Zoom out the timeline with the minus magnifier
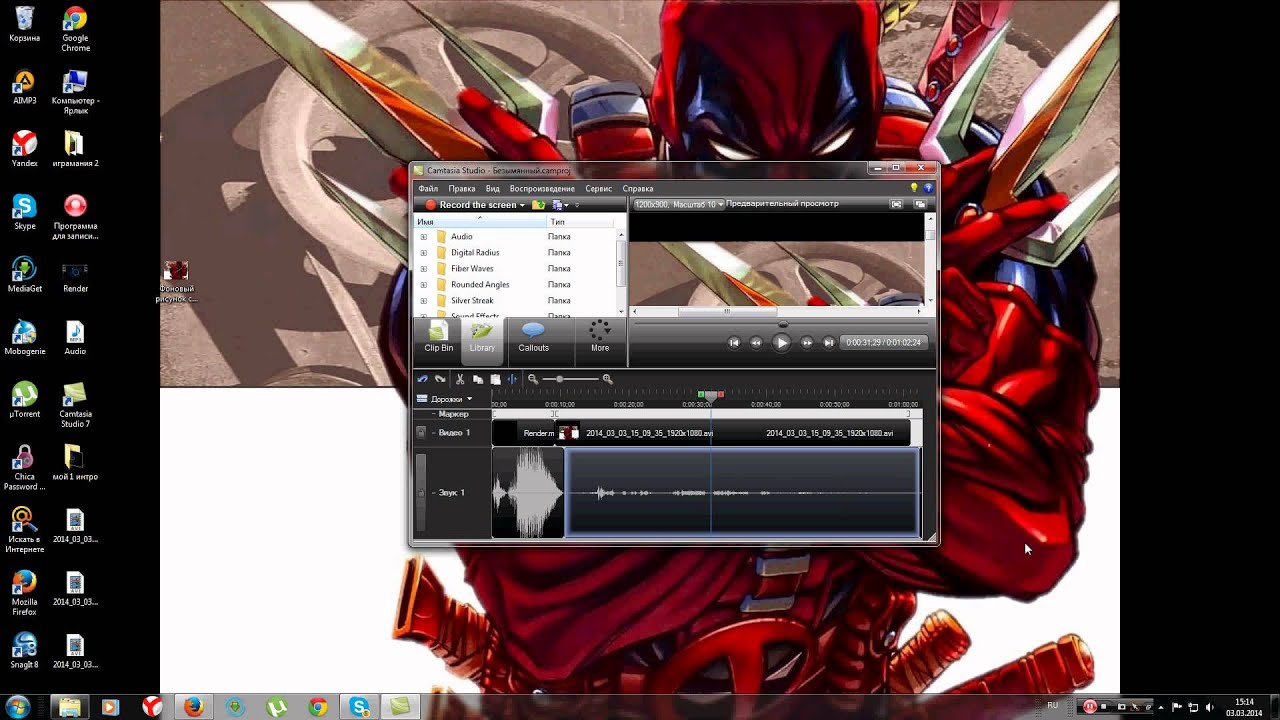This screenshot has width=1280, height=720. [x=533, y=379]
